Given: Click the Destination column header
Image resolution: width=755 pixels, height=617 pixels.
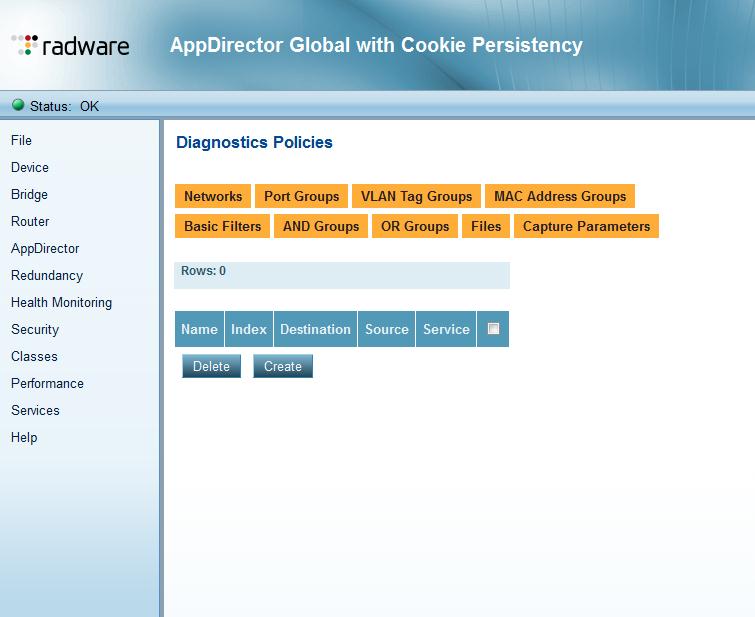Looking at the screenshot, I should coord(315,329).
